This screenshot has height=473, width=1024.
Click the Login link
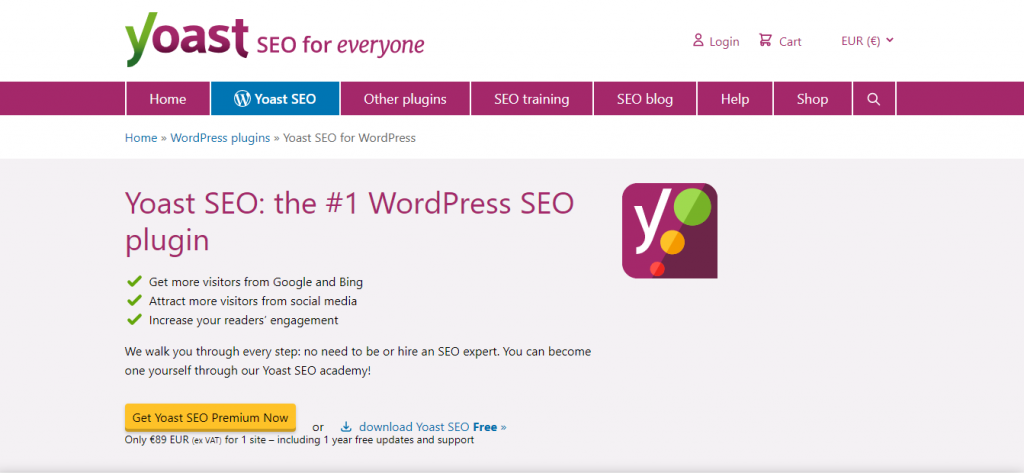[724, 42]
